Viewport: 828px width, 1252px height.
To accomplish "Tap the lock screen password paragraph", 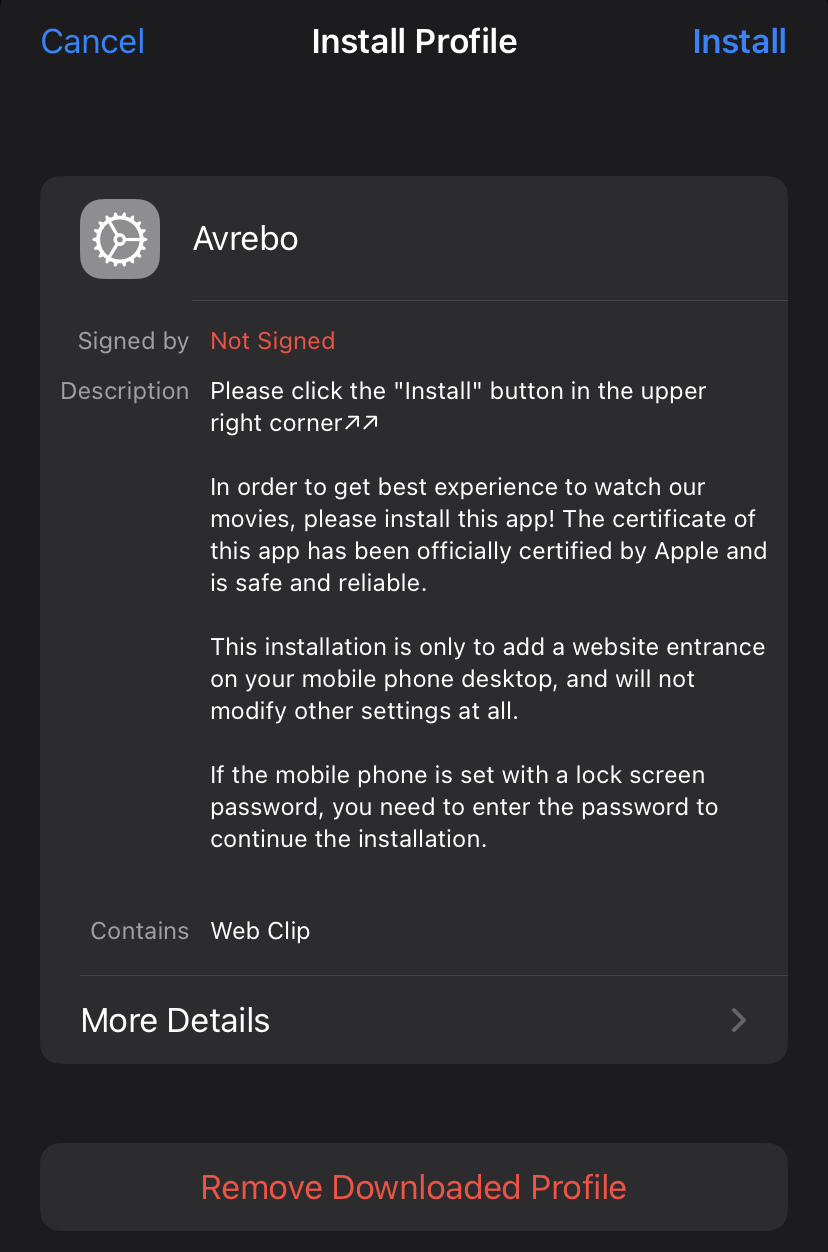I will coord(464,807).
